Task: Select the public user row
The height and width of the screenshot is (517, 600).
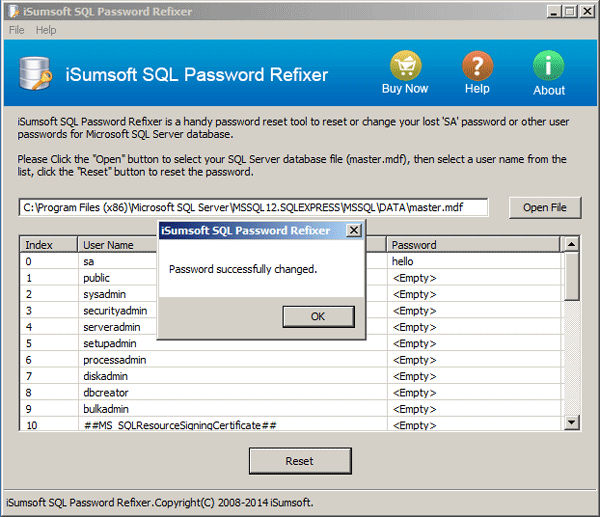Action: click(291, 278)
